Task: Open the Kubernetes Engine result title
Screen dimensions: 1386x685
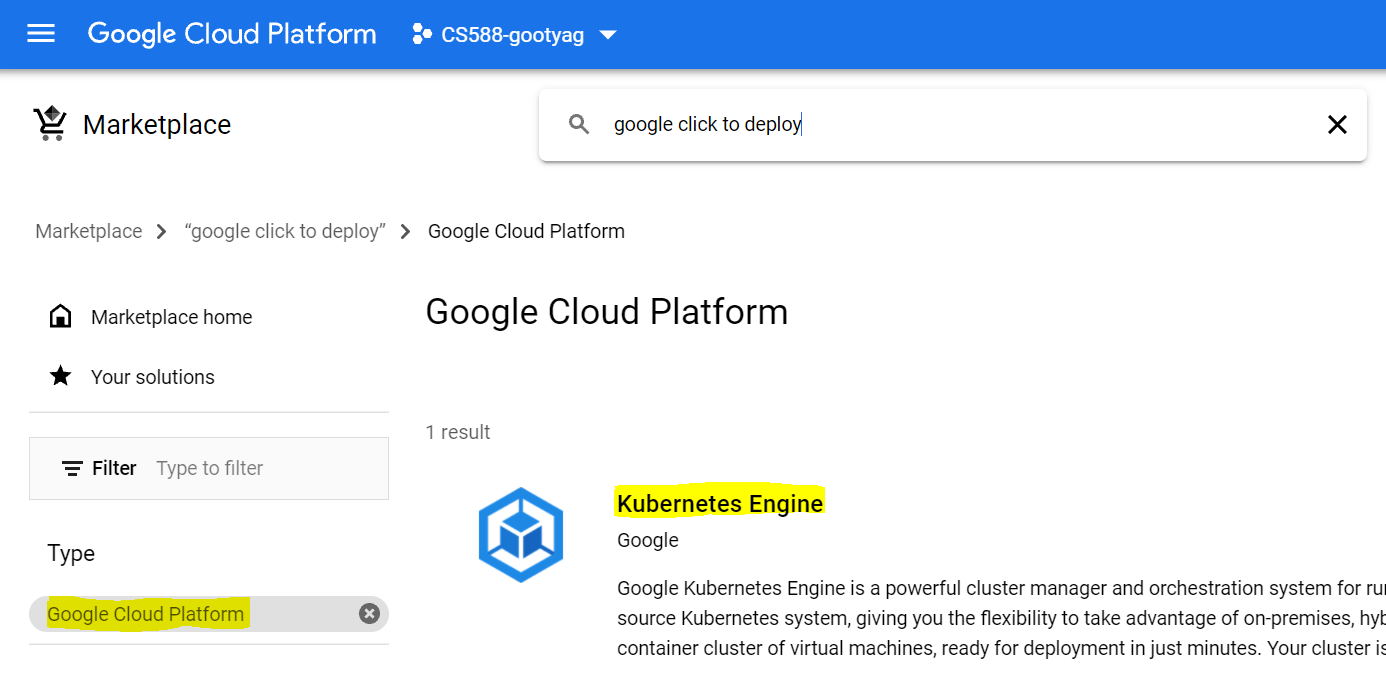Action: (x=720, y=503)
